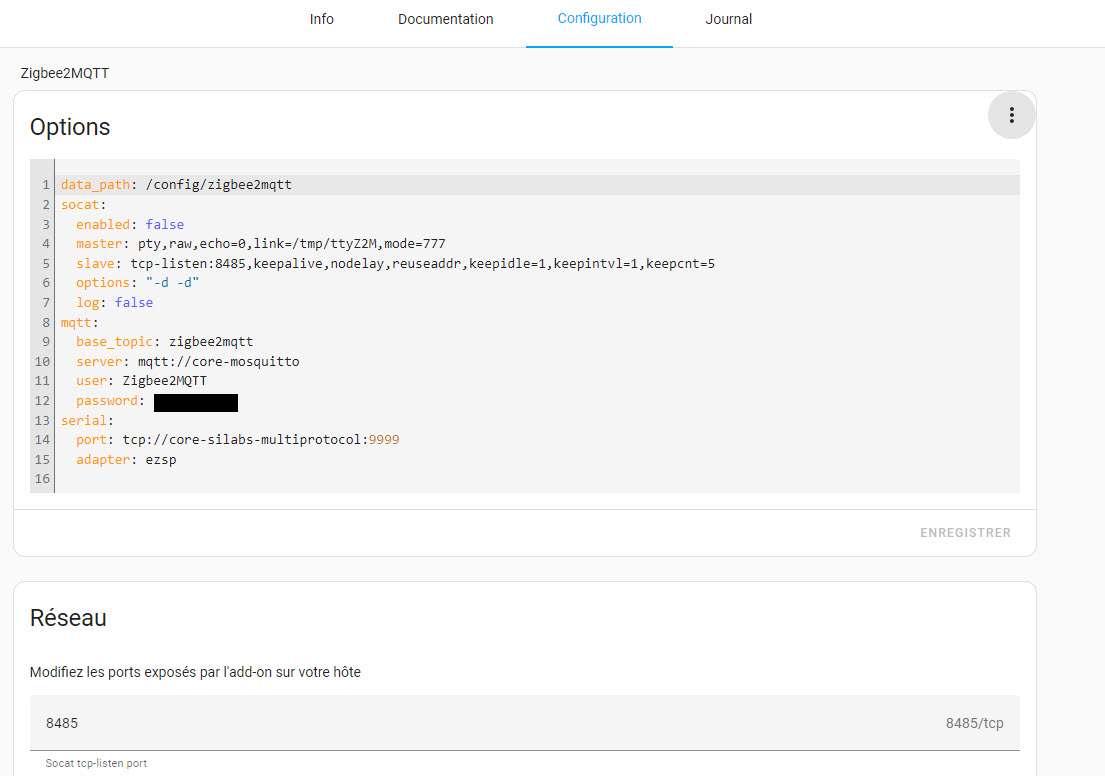Select the Configuration tab
Screen dimensions: 1105x776
point(599,19)
